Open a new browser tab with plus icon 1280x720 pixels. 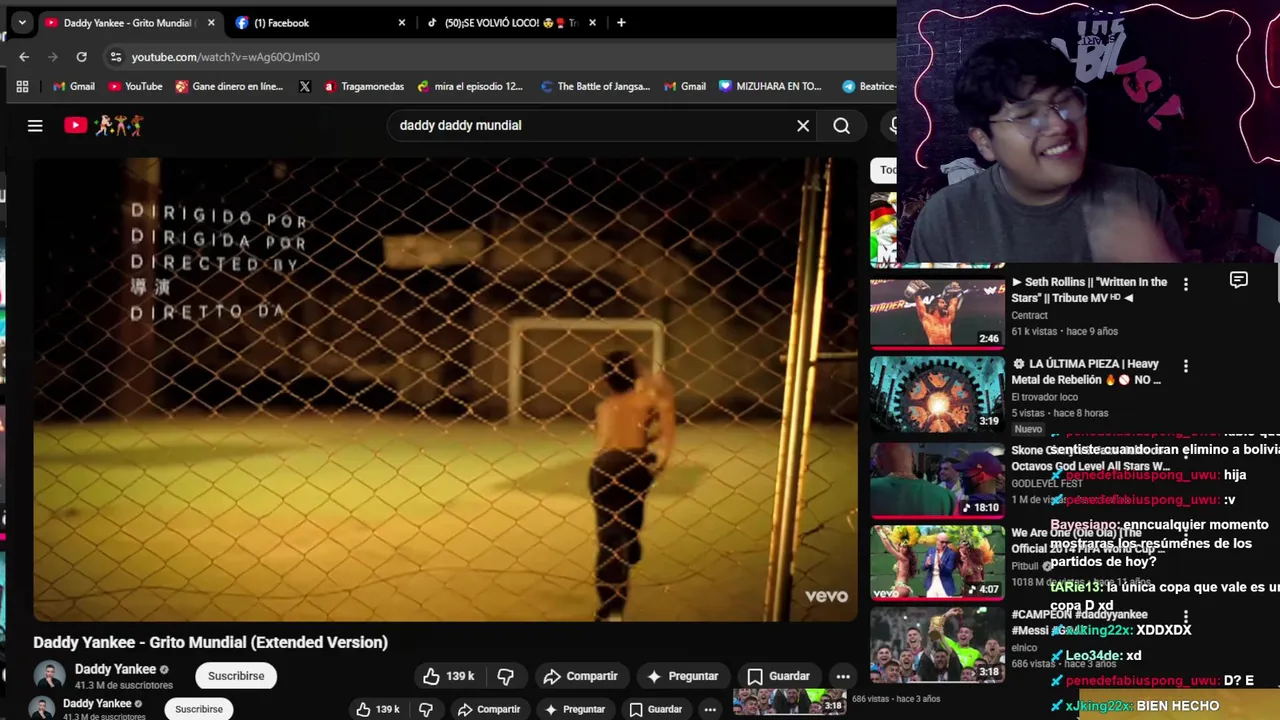tap(621, 22)
